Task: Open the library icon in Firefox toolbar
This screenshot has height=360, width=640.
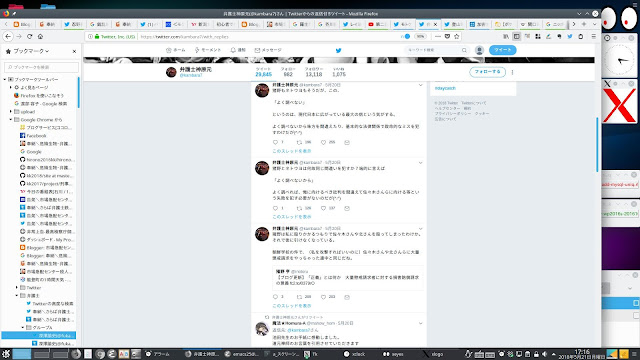Action: pyautogui.click(x=506, y=36)
